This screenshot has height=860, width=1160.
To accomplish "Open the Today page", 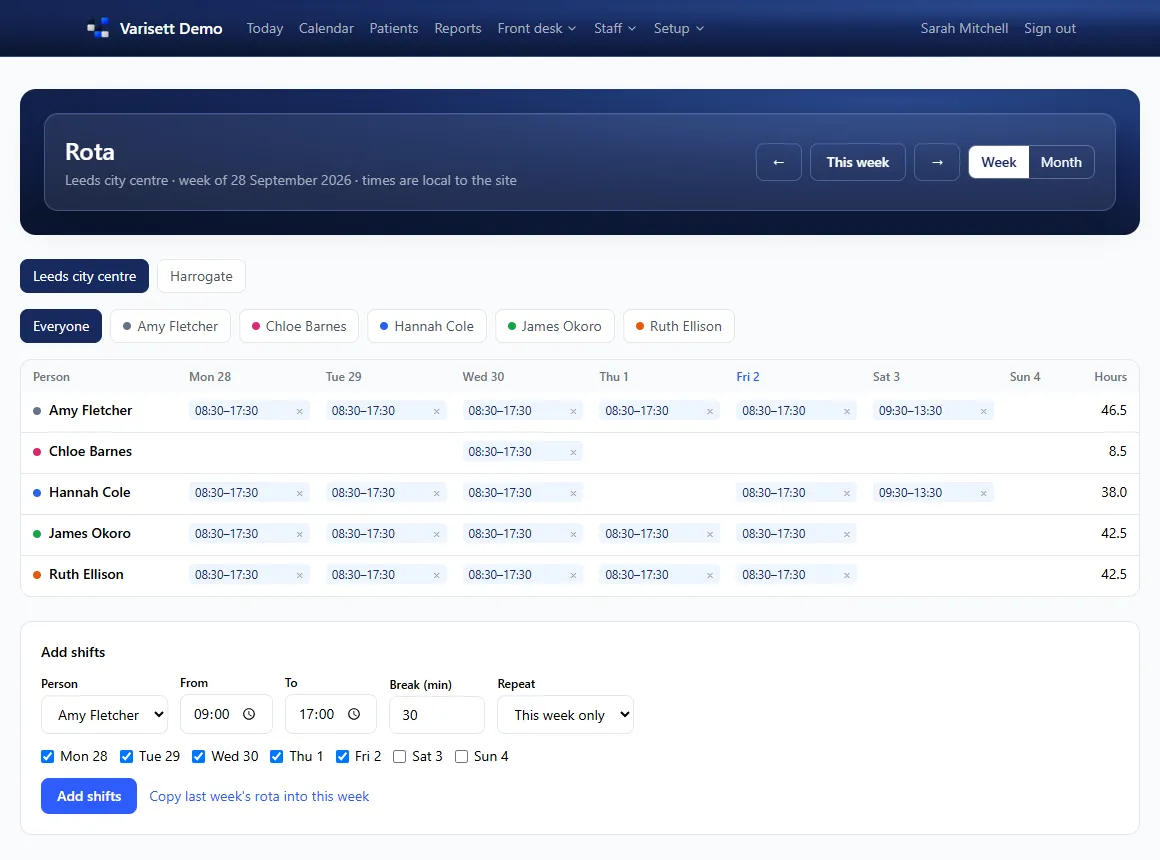I will point(265,28).
